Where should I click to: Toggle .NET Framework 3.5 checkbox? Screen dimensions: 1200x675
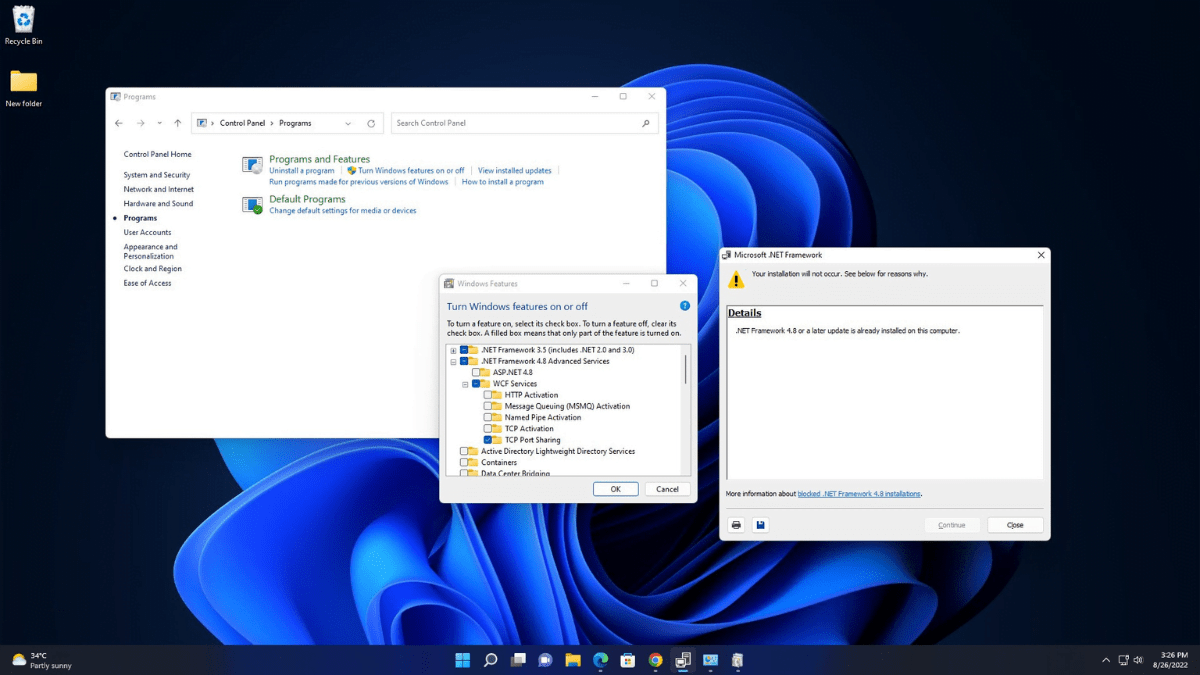(x=464, y=350)
